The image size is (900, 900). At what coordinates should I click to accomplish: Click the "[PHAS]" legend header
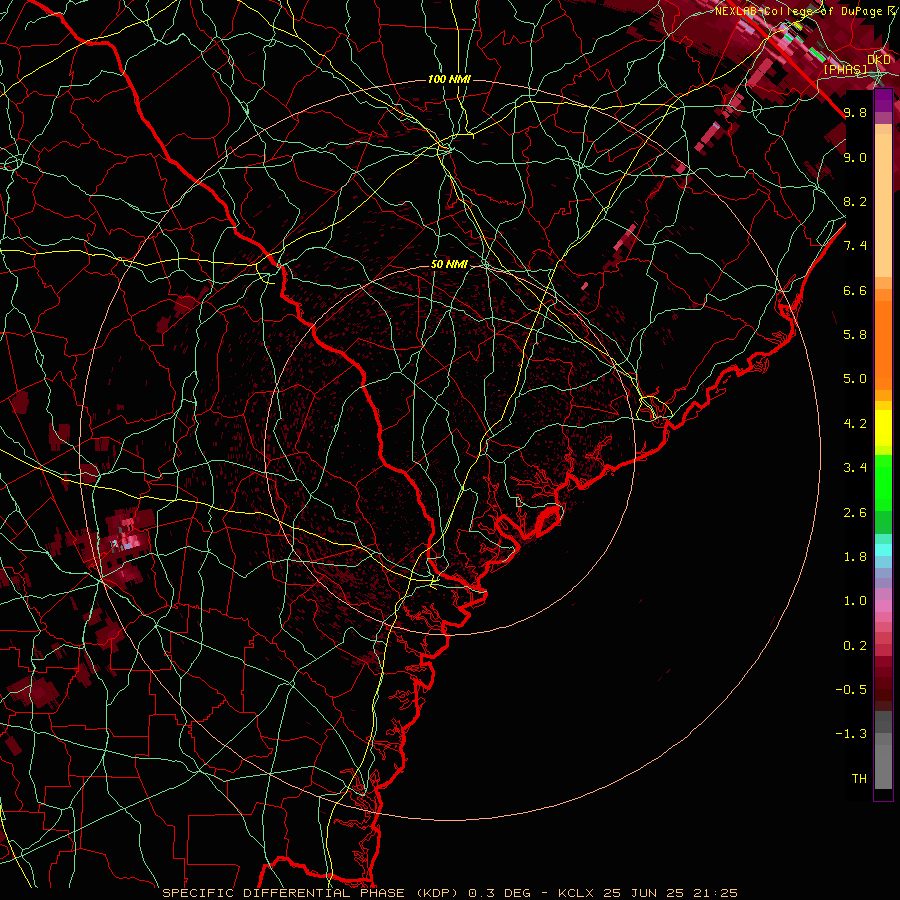coord(845,69)
